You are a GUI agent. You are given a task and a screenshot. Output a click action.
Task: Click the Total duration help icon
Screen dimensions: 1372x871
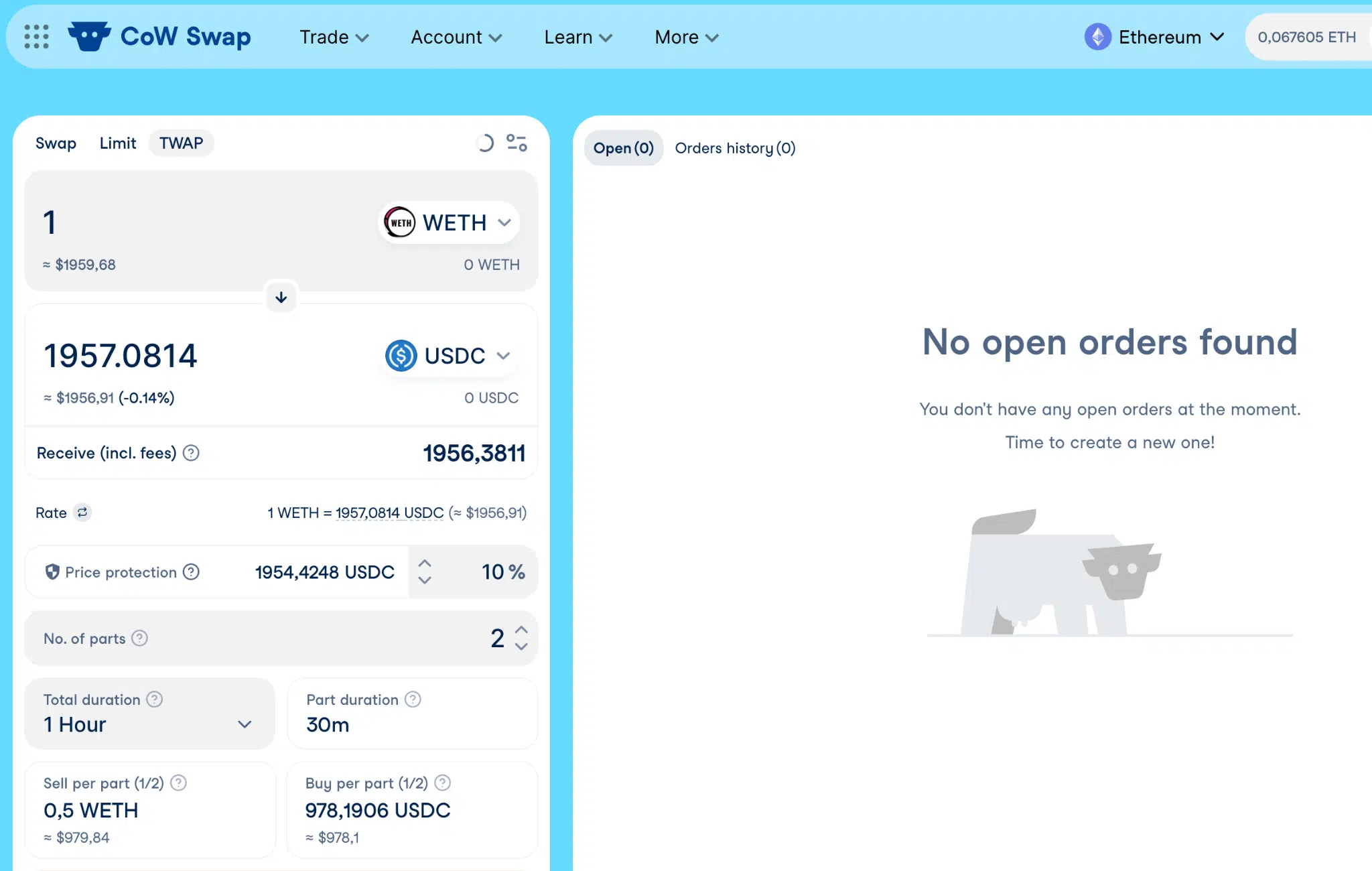[x=155, y=699]
